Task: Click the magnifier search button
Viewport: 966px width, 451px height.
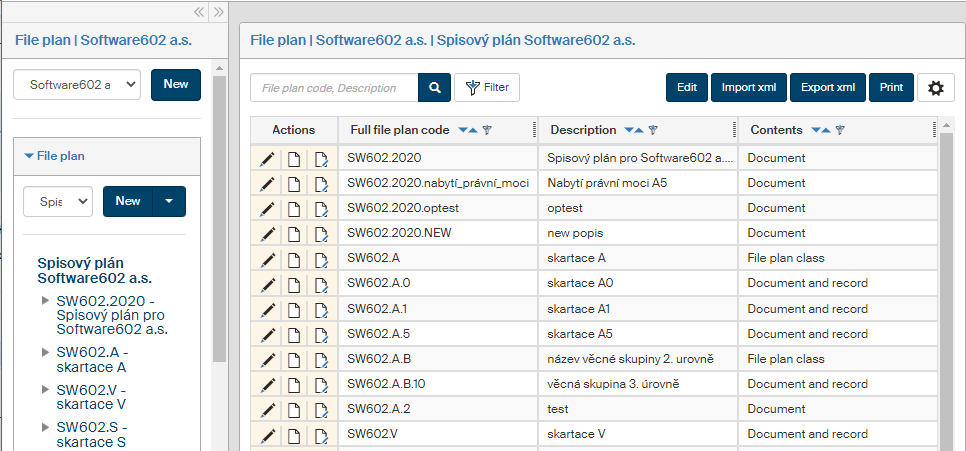Action: coord(434,88)
